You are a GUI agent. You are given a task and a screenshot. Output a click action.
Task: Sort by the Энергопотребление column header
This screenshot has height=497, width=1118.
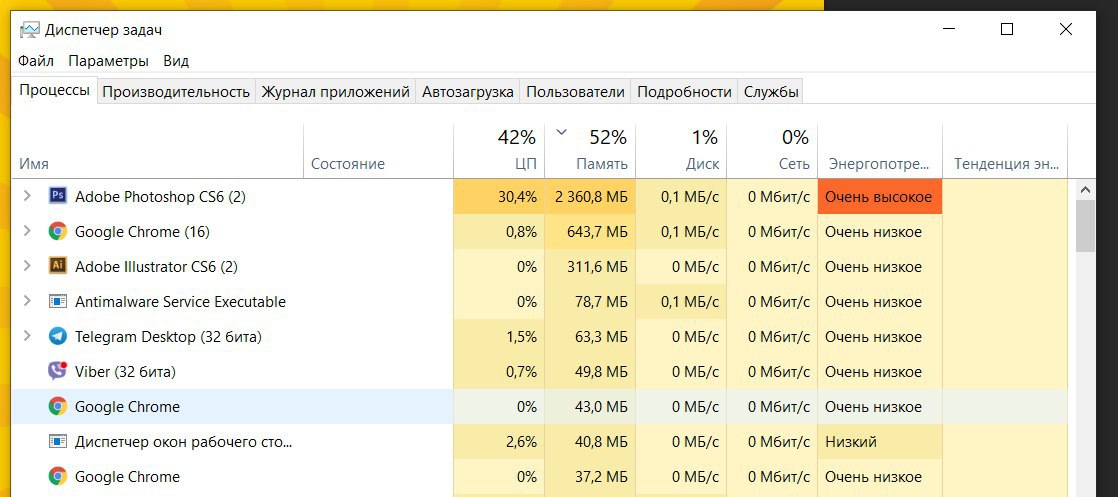click(880, 150)
